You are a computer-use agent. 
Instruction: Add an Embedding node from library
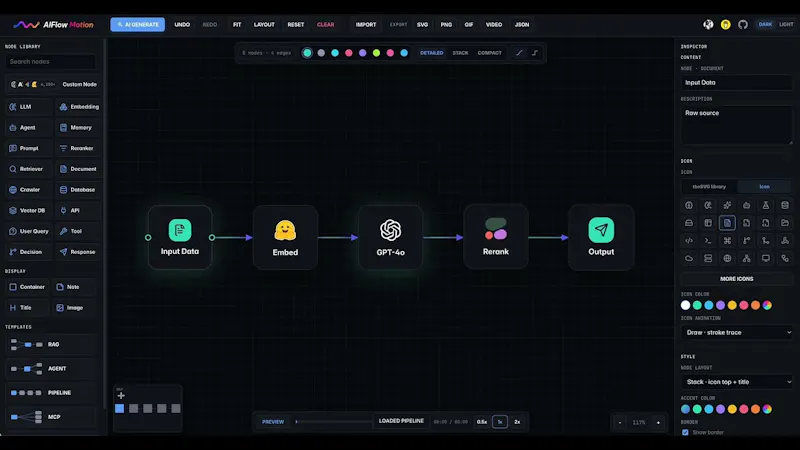pyautogui.click(x=79, y=107)
